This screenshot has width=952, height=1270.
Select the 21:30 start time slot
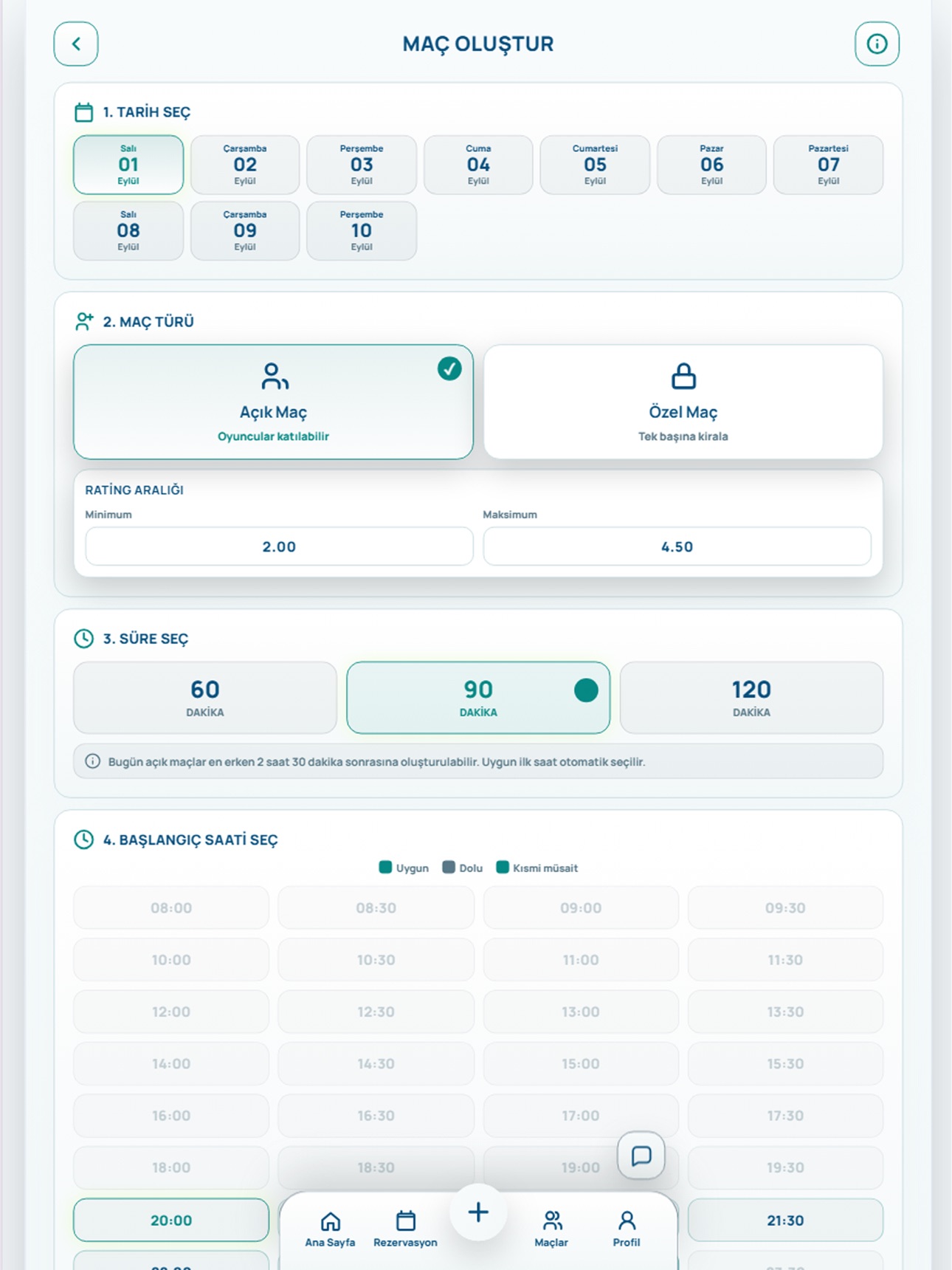tap(785, 1221)
